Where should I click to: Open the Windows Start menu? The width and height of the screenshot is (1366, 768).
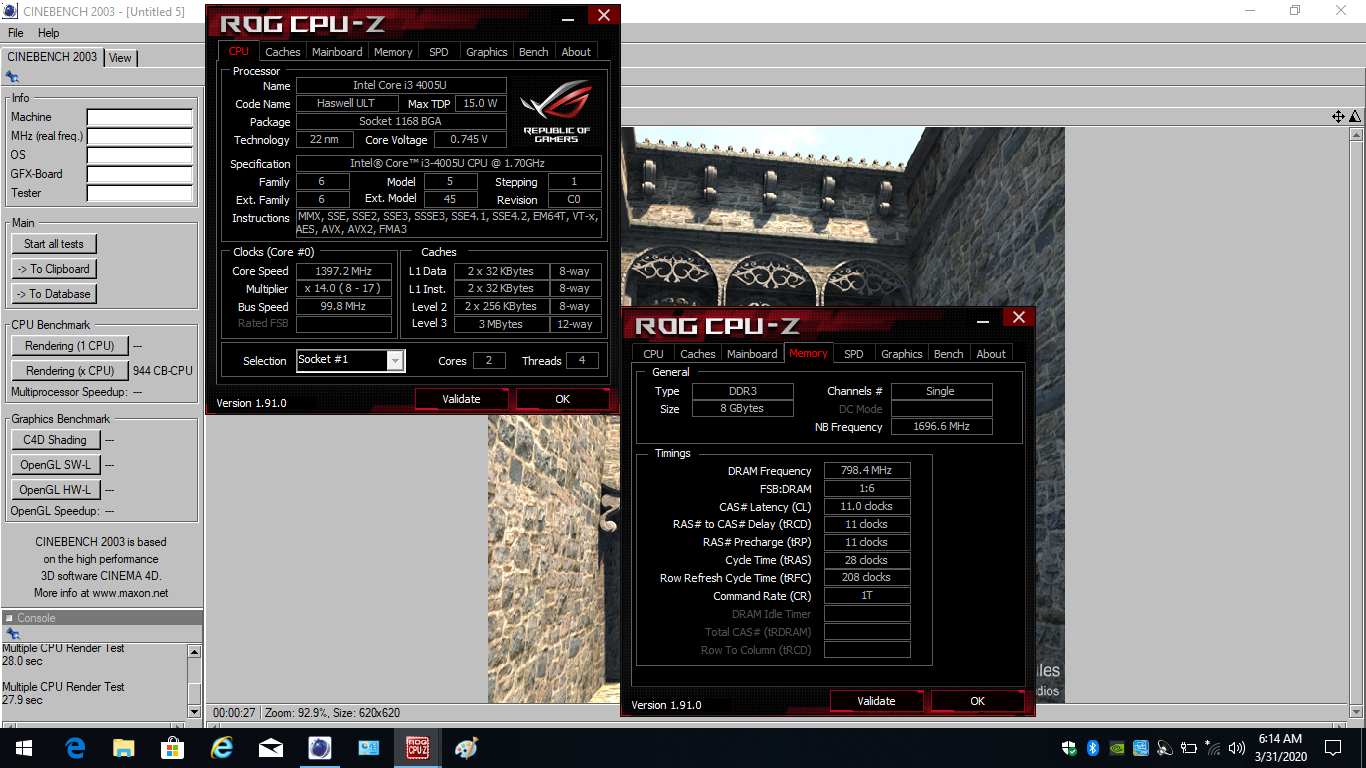pyautogui.click(x=24, y=747)
